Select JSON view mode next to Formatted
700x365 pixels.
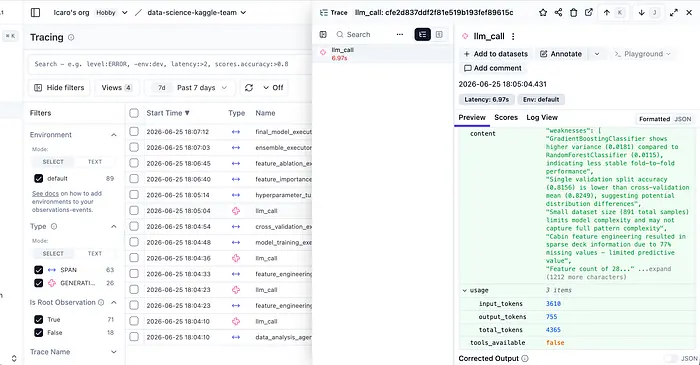(683, 119)
